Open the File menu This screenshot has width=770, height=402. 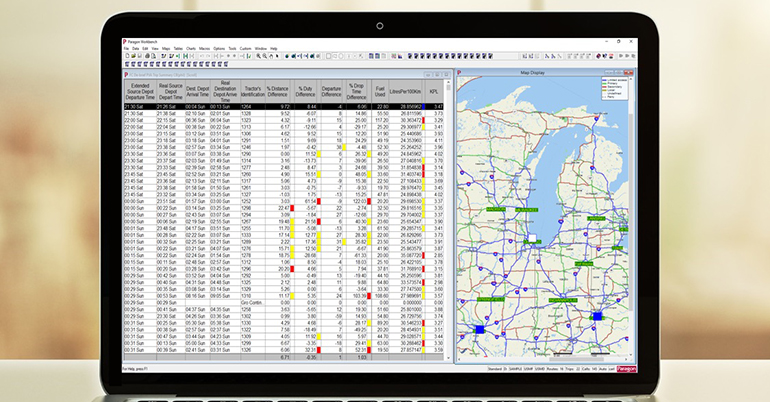126,47
